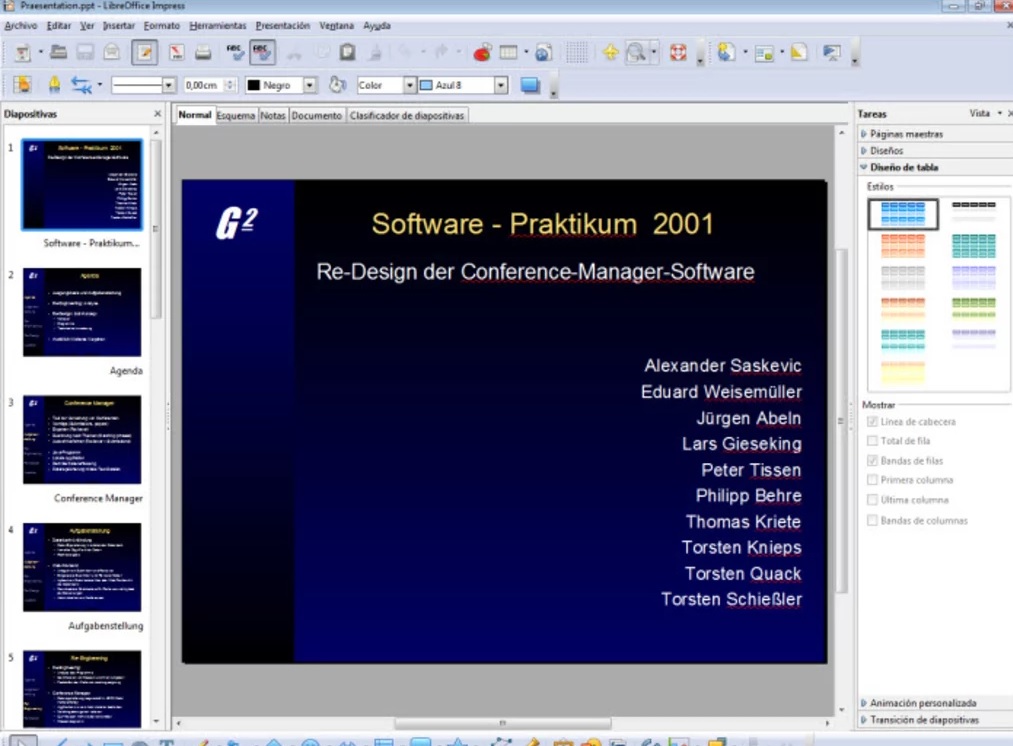Toggle the Edit File mode icon
This screenshot has width=1013, height=746.
pos(144,52)
